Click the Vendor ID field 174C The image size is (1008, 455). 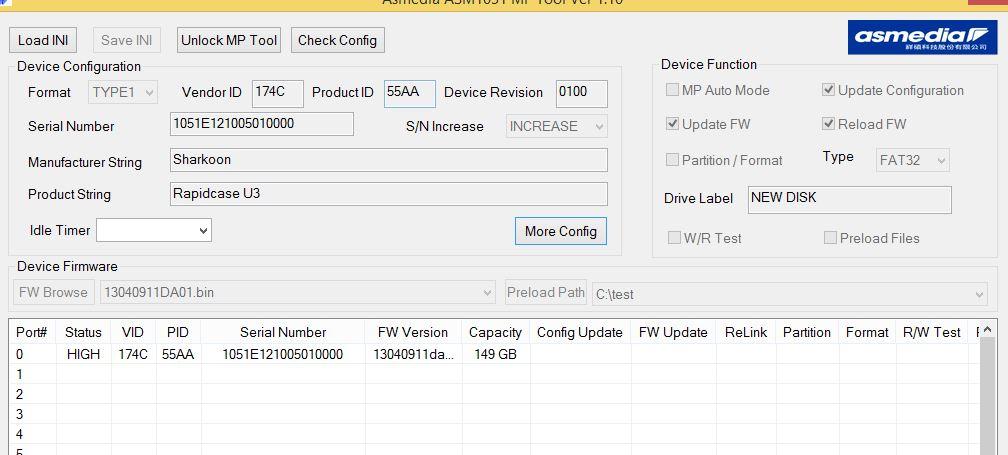pyautogui.click(x=278, y=93)
